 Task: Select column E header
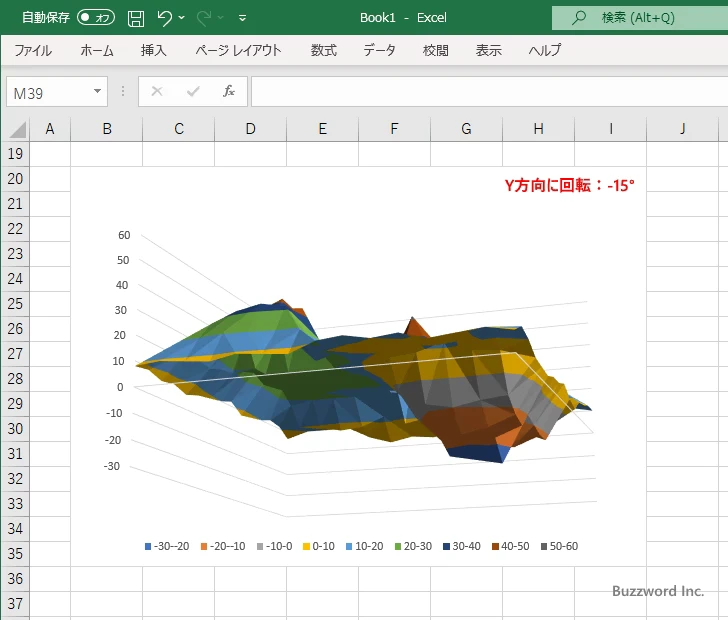323,129
